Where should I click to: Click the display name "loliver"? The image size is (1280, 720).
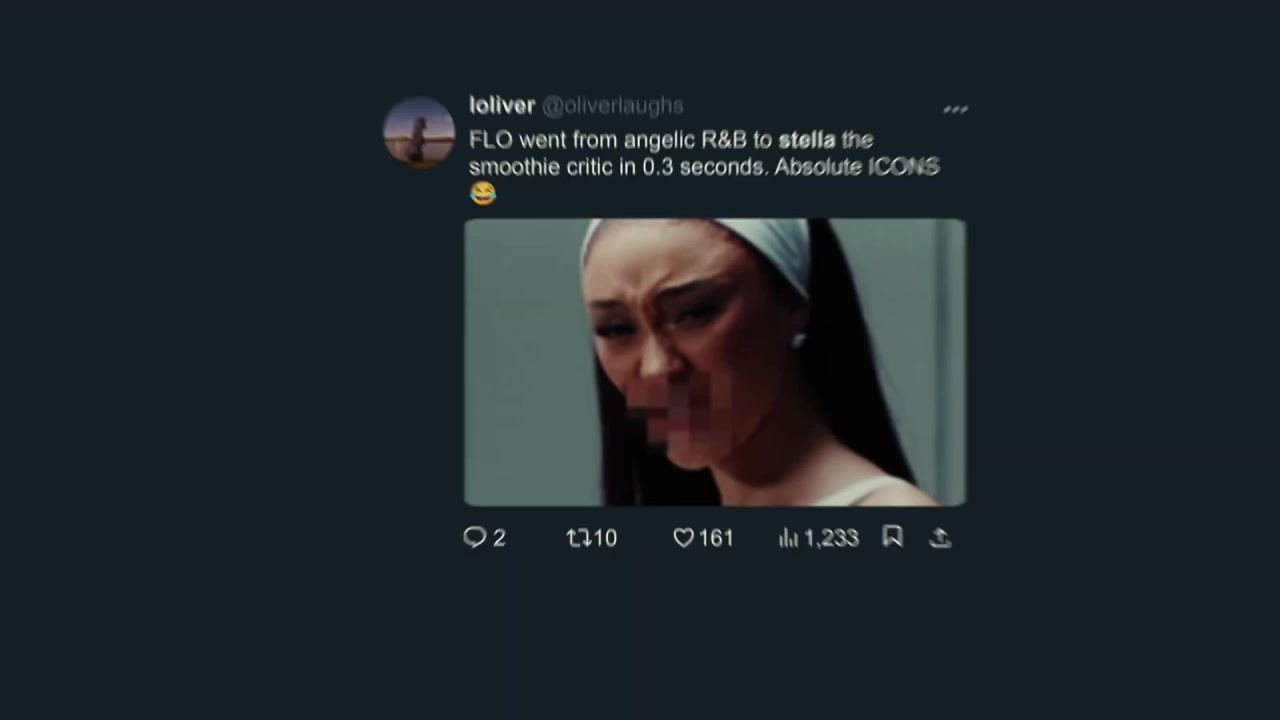click(x=502, y=105)
